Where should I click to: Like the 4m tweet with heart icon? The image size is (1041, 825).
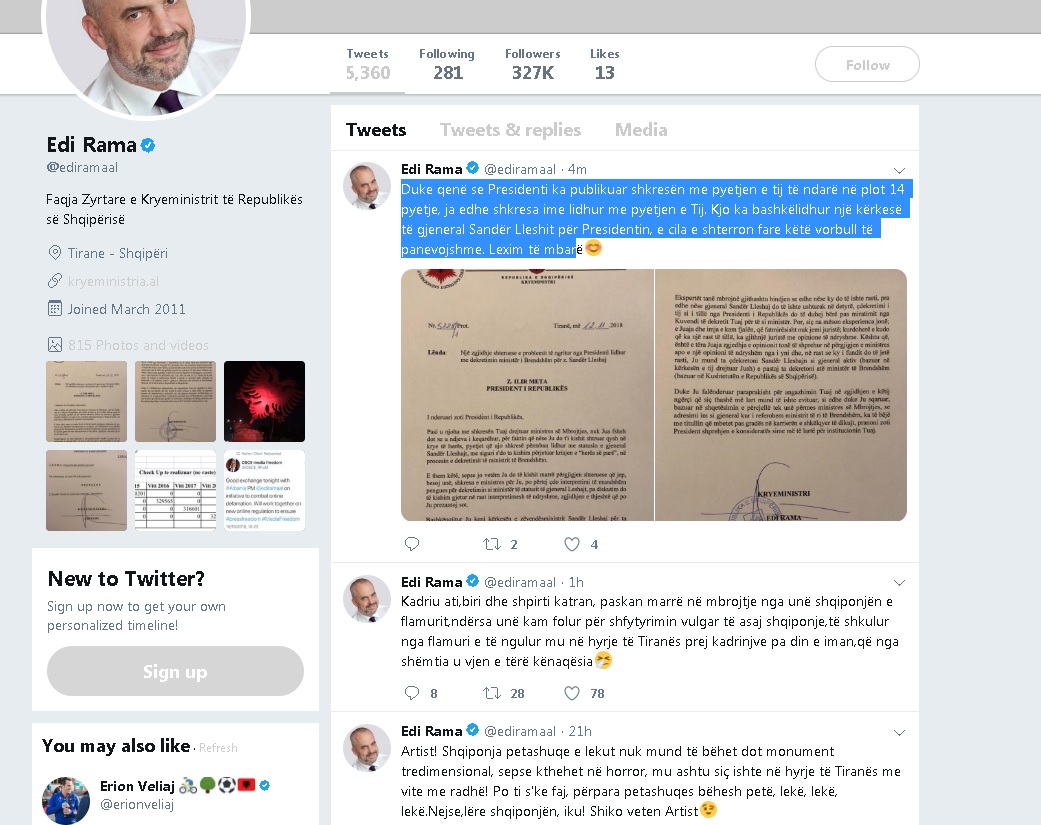tap(572, 544)
